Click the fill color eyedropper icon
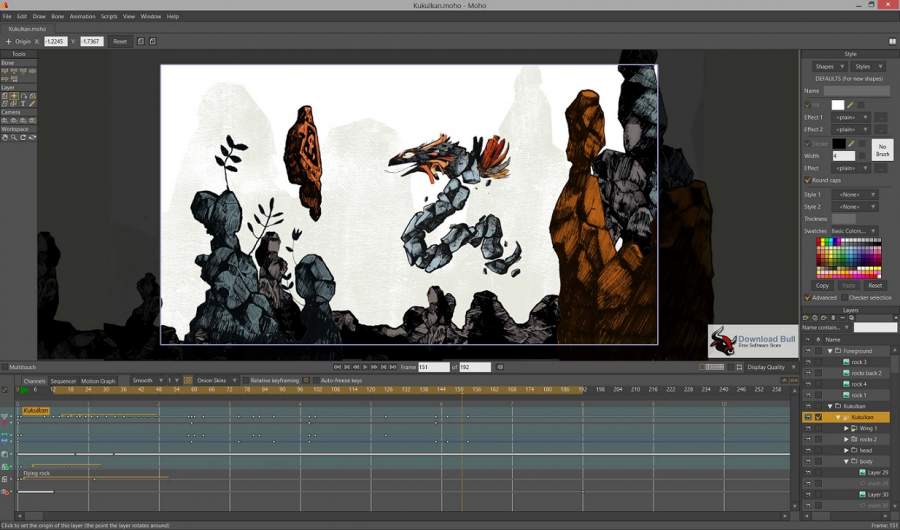Viewport: 900px width, 530px height. click(x=850, y=105)
